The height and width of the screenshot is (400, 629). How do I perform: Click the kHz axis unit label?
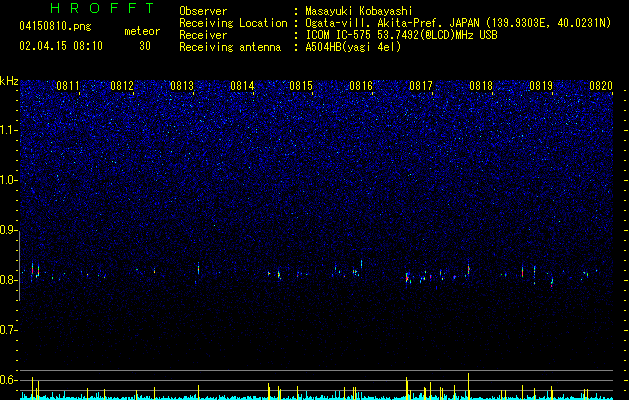[9, 81]
